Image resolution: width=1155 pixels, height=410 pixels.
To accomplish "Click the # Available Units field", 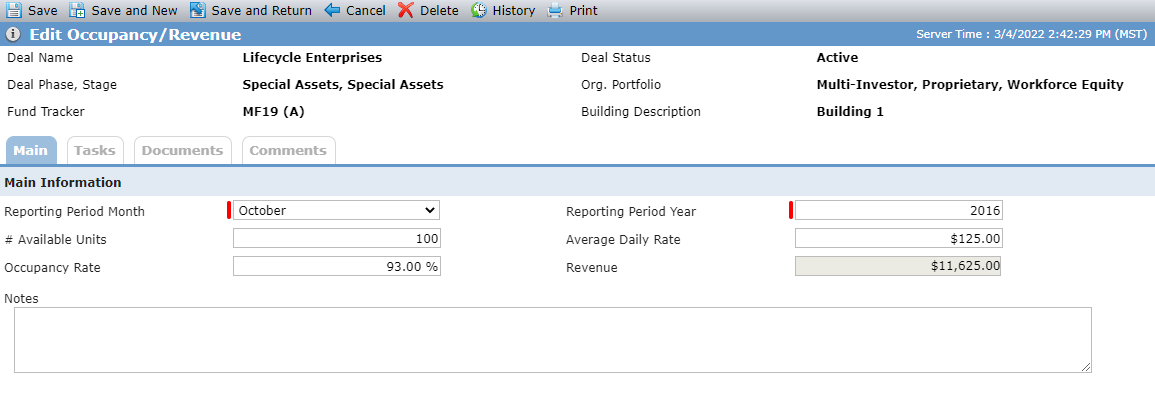I will point(337,238).
